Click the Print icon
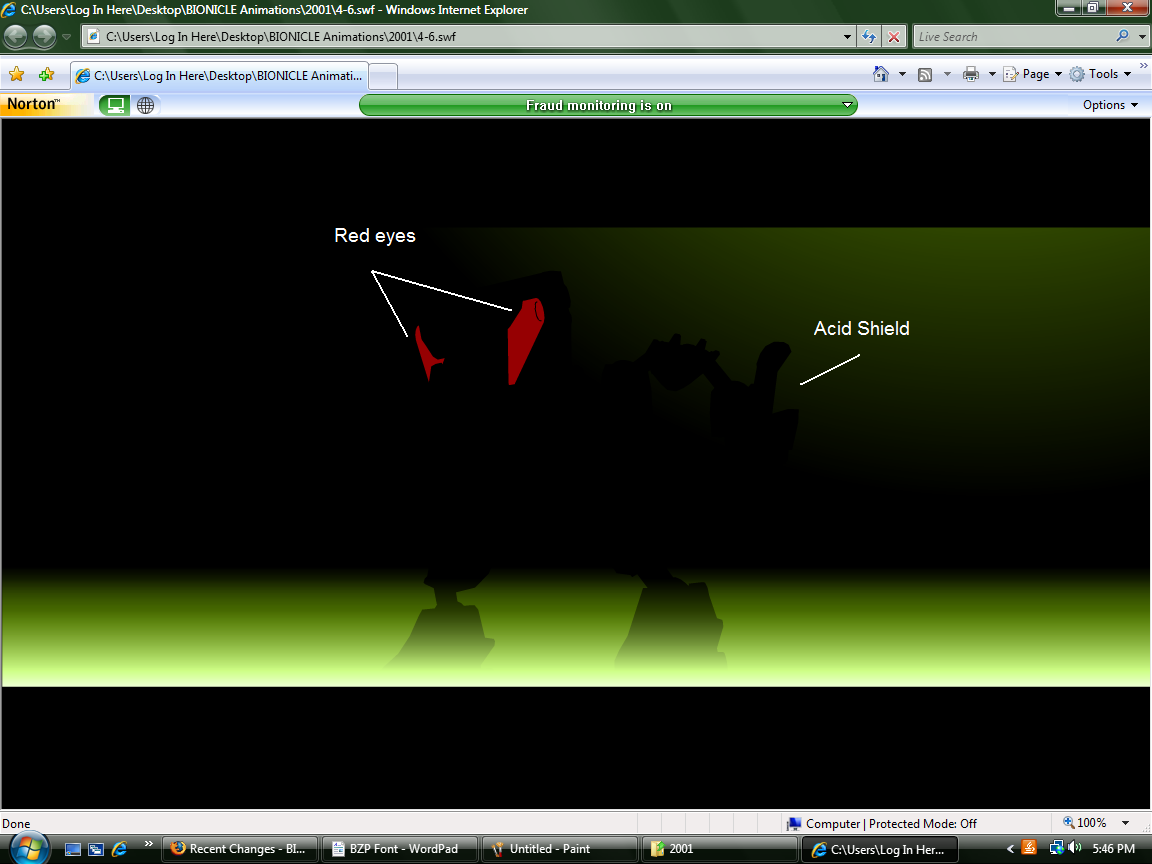The height and width of the screenshot is (864, 1152). click(x=971, y=74)
